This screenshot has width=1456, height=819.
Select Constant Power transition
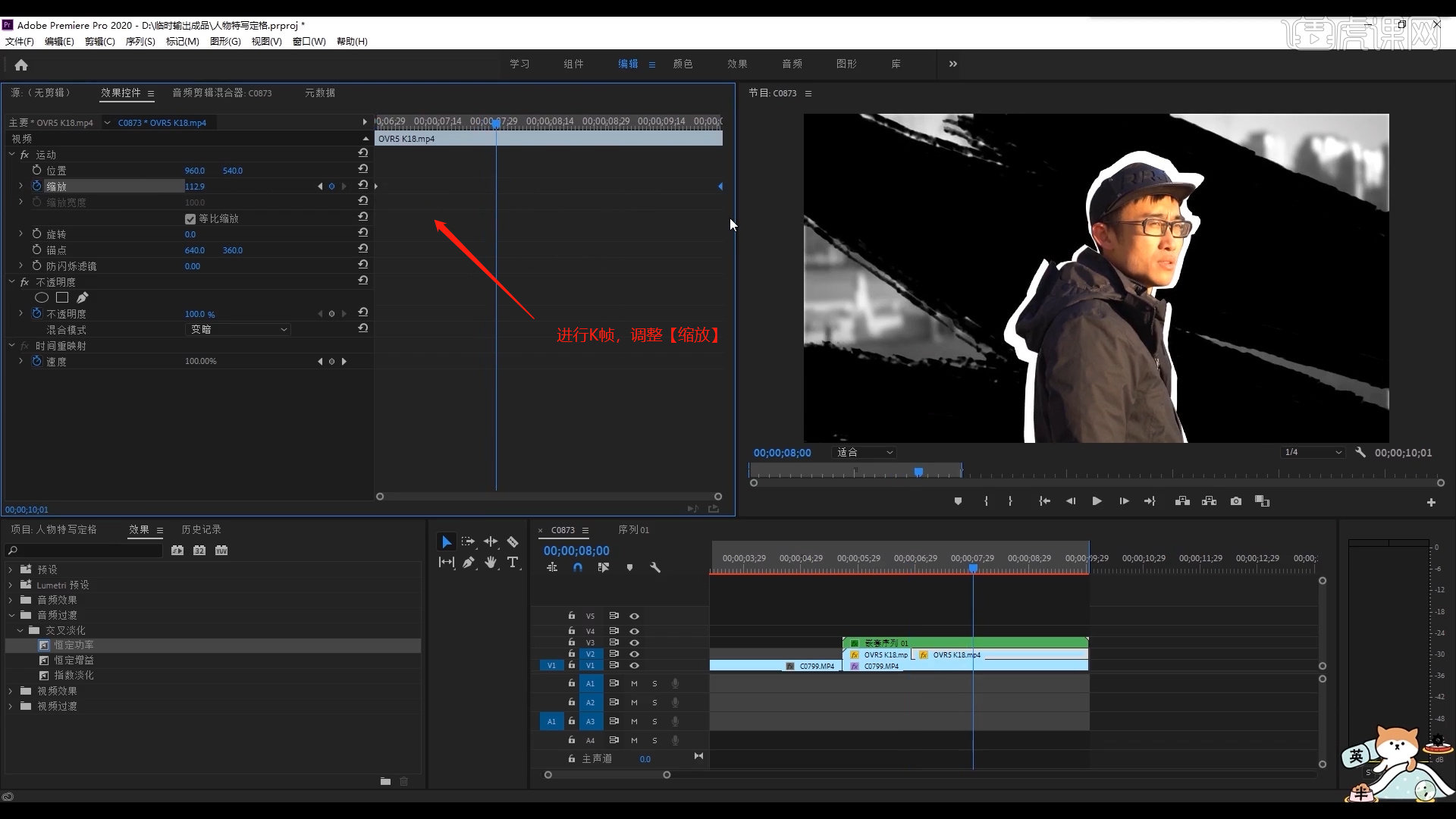tap(74, 645)
